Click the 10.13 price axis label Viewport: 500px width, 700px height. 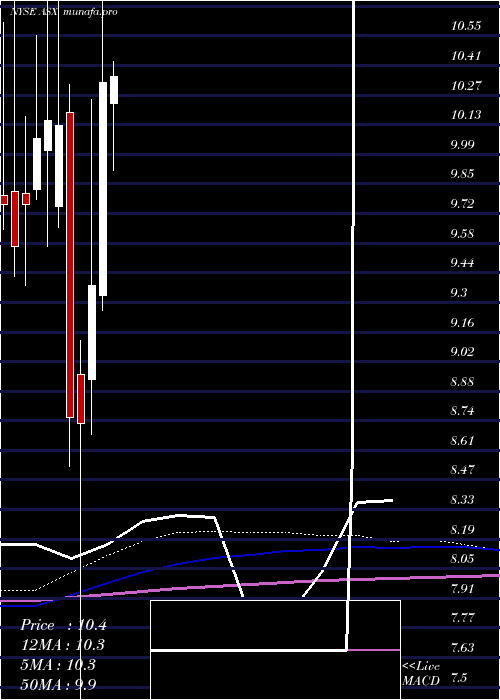coord(466,115)
